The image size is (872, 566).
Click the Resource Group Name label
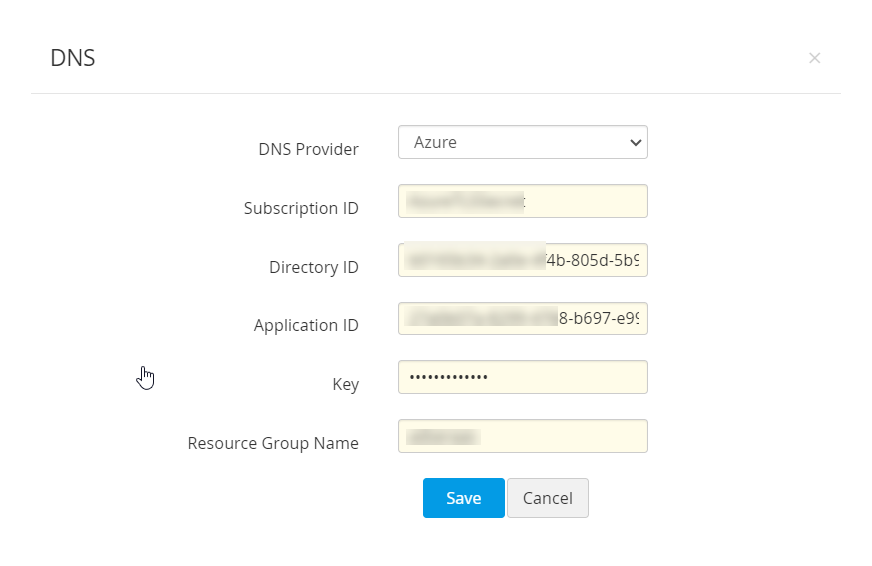(273, 442)
